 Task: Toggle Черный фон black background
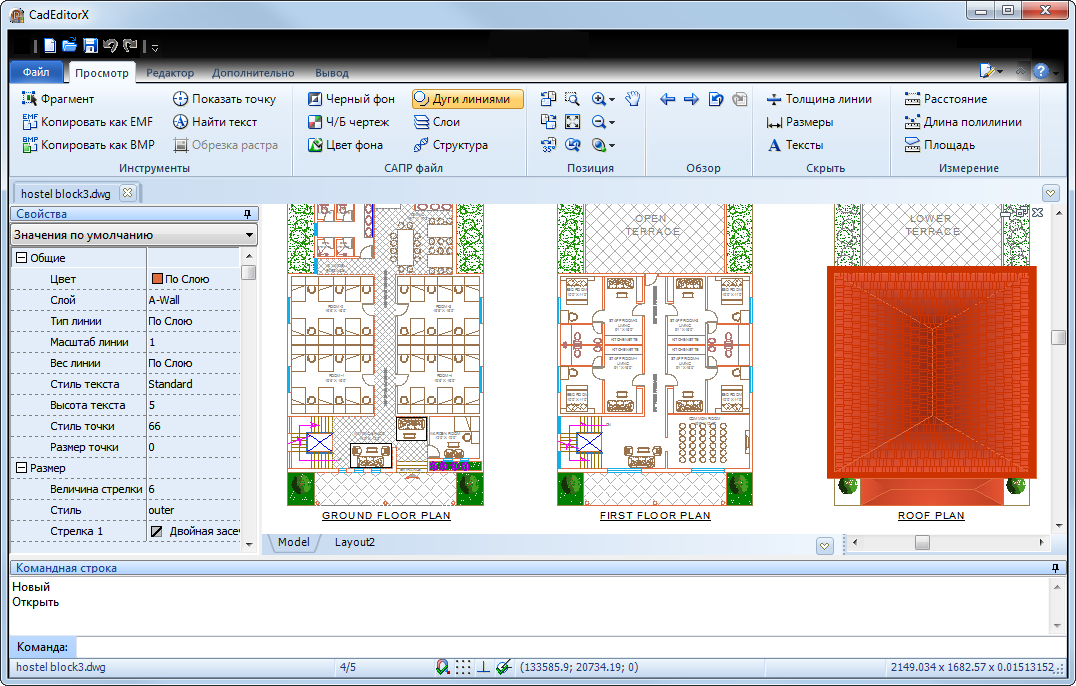[351, 99]
